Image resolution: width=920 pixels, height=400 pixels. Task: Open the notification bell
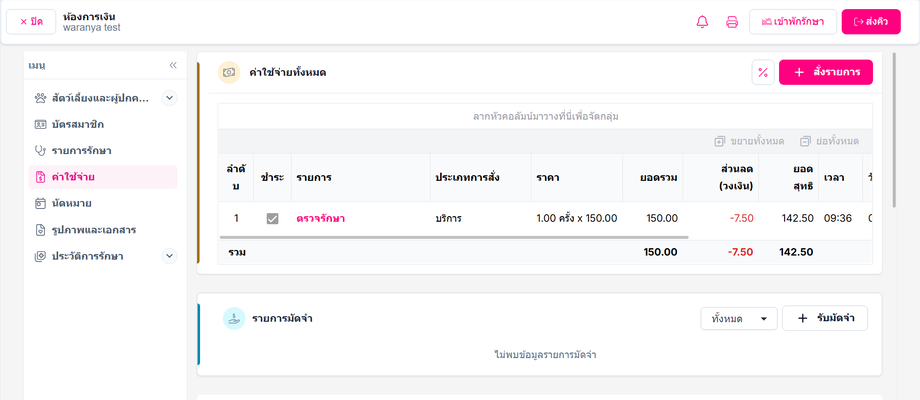pos(702,22)
